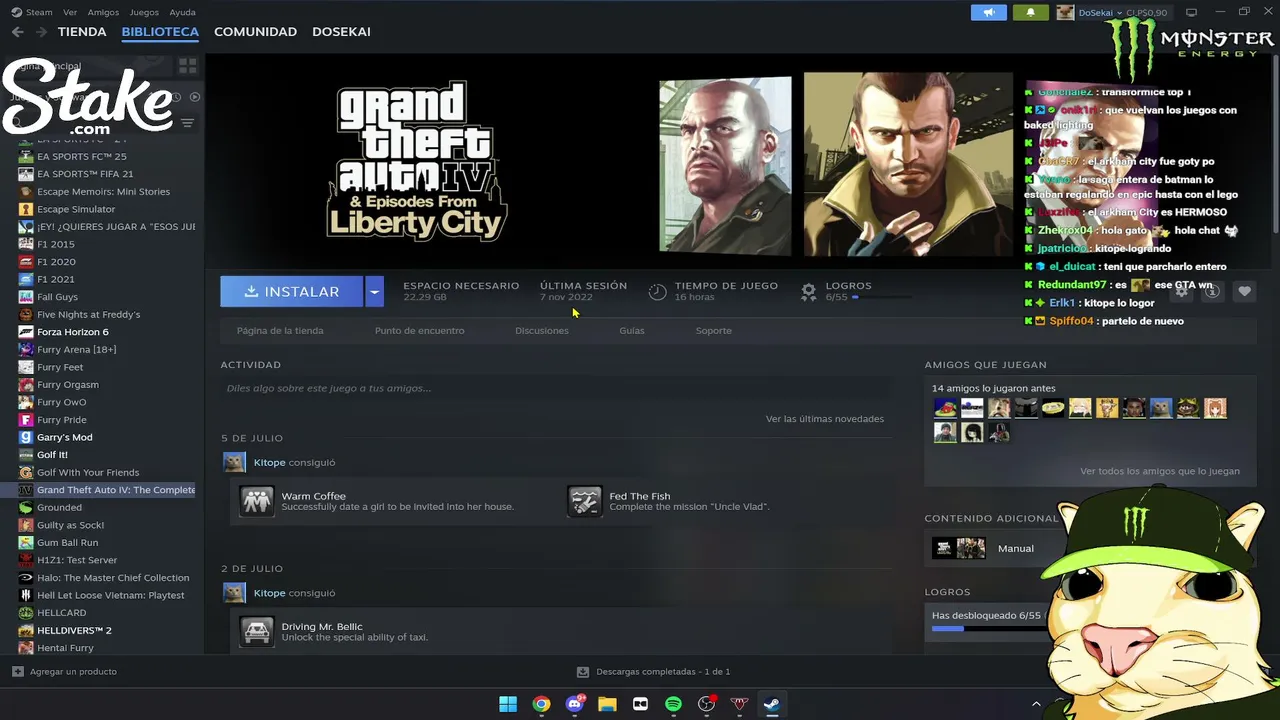1280x720 pixels.
Task: Open Driving Mr. Bellic achievement icon
Action: pyautogui.click(x=257, y=631)
